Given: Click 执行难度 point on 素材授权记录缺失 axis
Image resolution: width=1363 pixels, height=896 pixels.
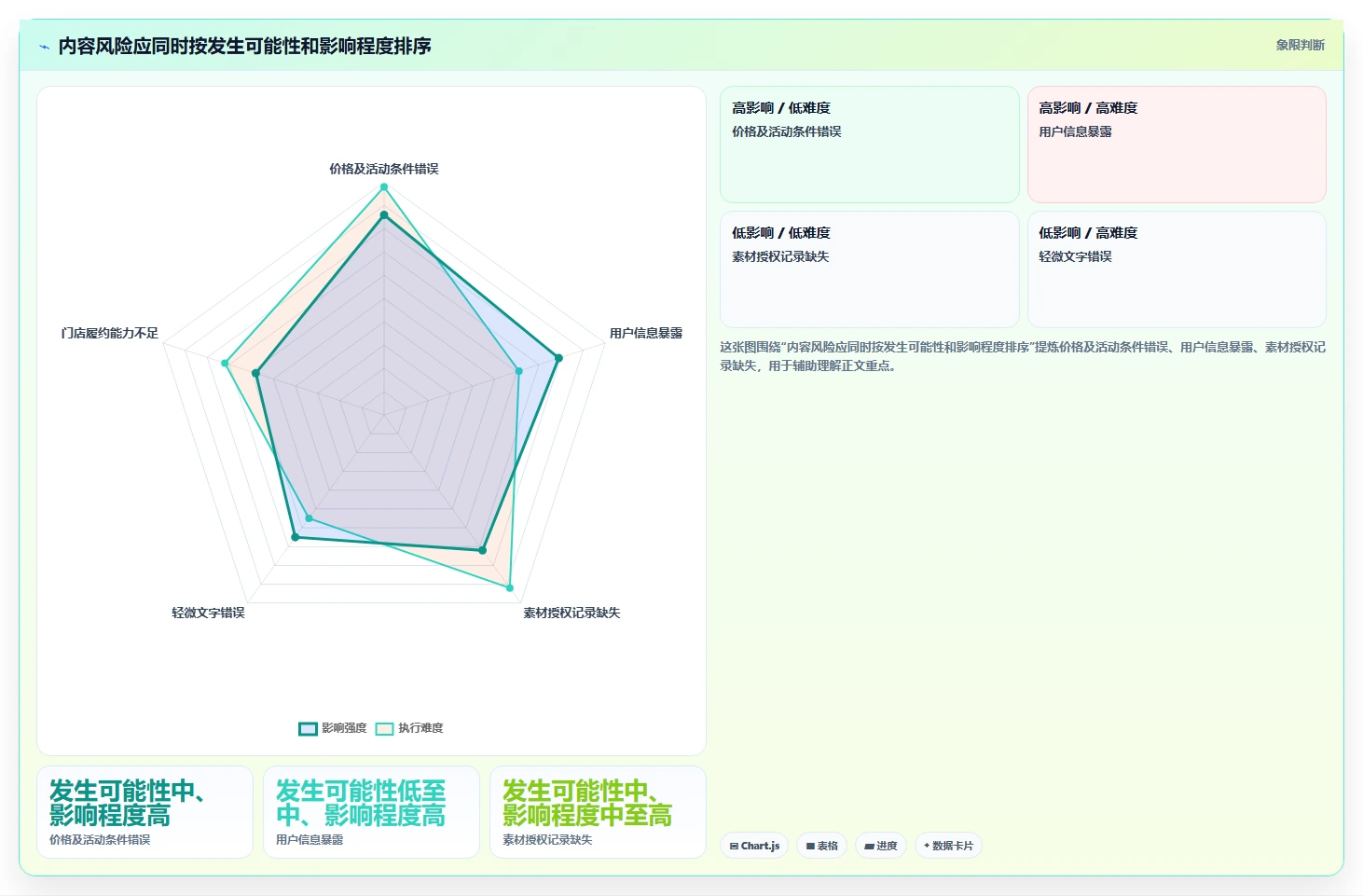Looking at the screenshot, I should pos(510,588).
